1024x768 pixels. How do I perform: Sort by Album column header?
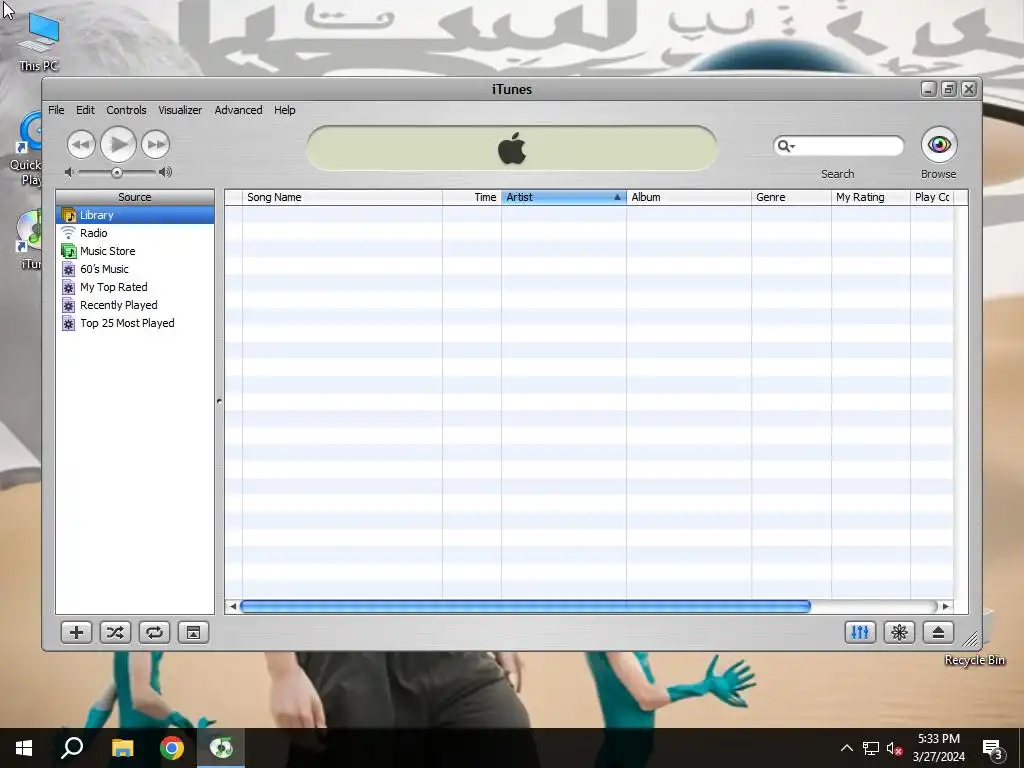[x=689, y=197]
